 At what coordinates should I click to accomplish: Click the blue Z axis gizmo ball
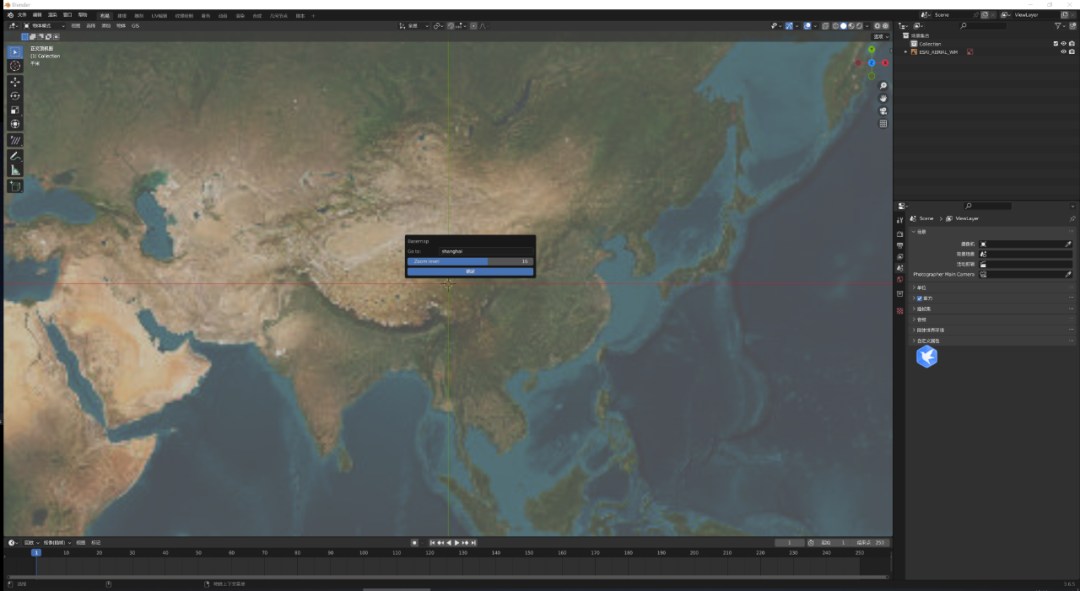click(x=871, y=63)
